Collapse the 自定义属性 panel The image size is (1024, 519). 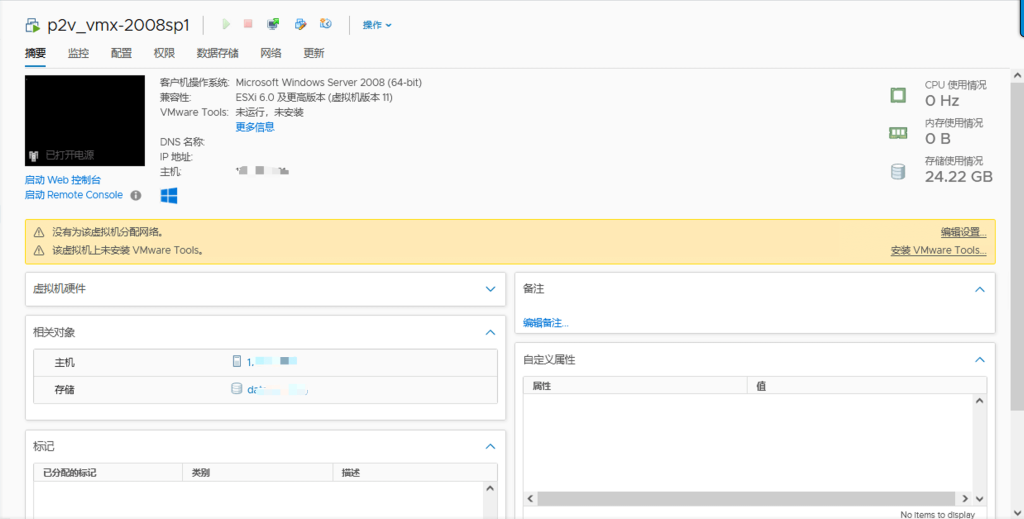(x=980, y=360)
